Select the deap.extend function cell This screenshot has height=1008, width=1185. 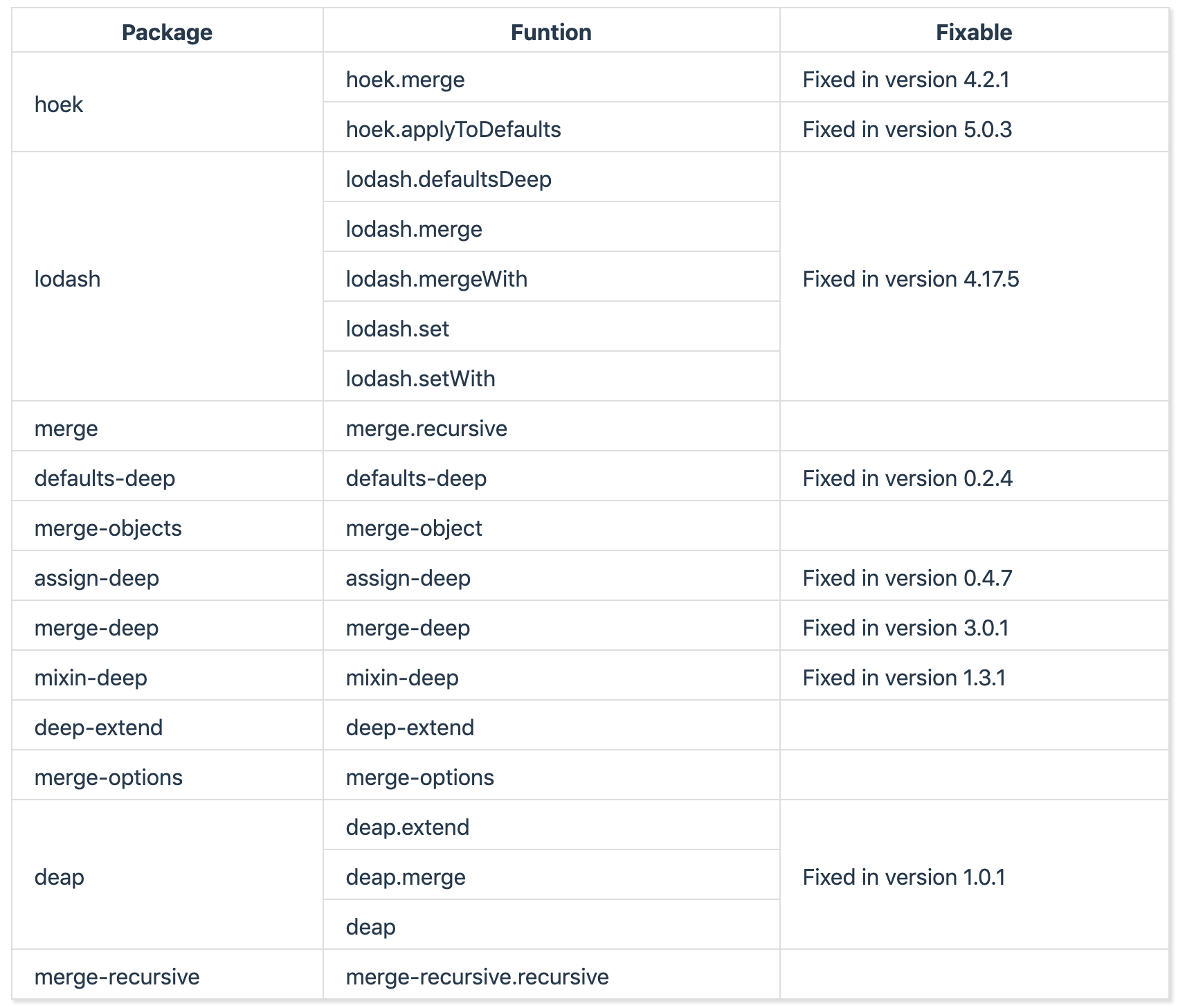pyautogui.click(x=407, y=827)
